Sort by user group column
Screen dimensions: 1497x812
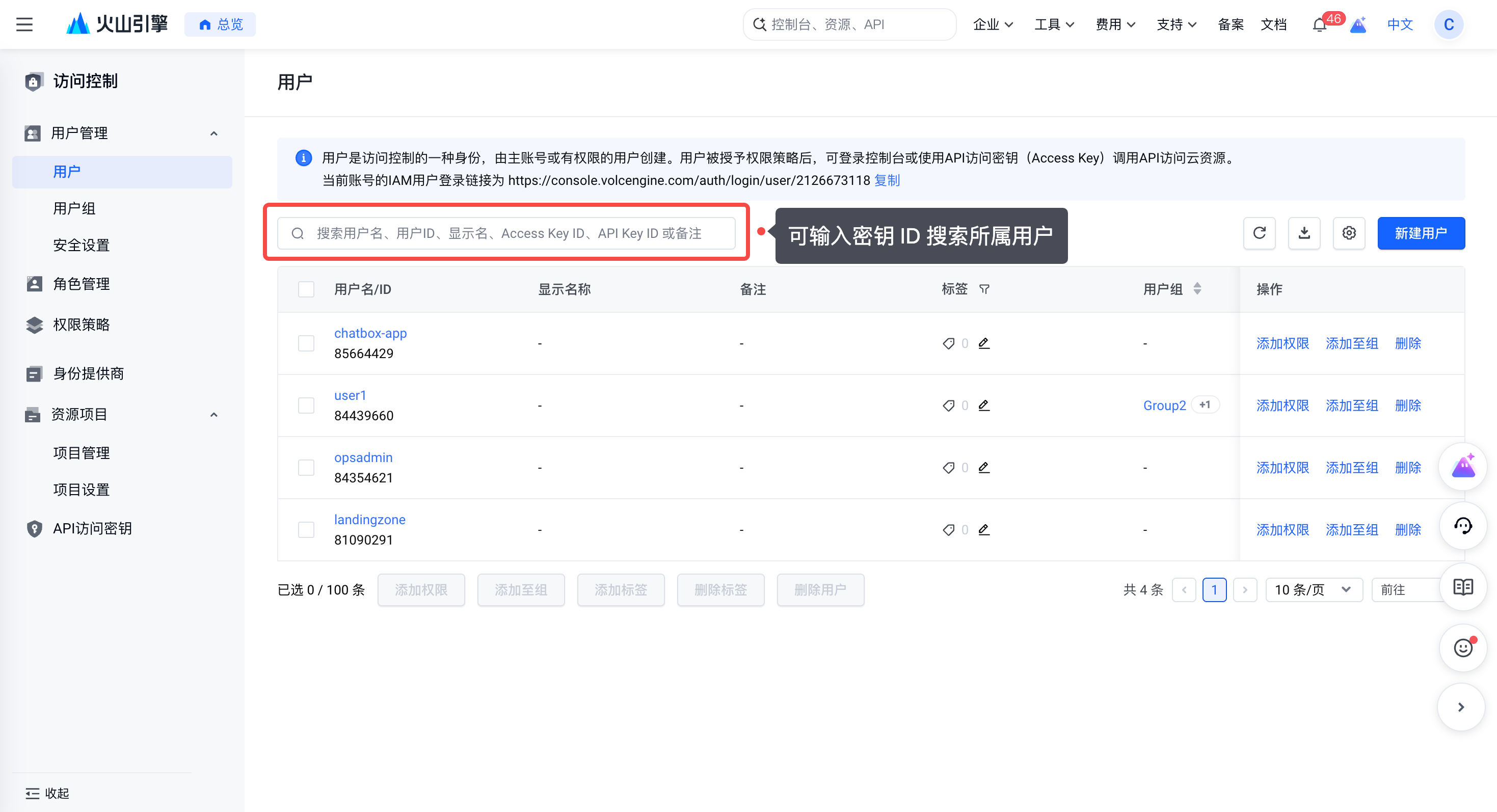tap(1197, 289)
